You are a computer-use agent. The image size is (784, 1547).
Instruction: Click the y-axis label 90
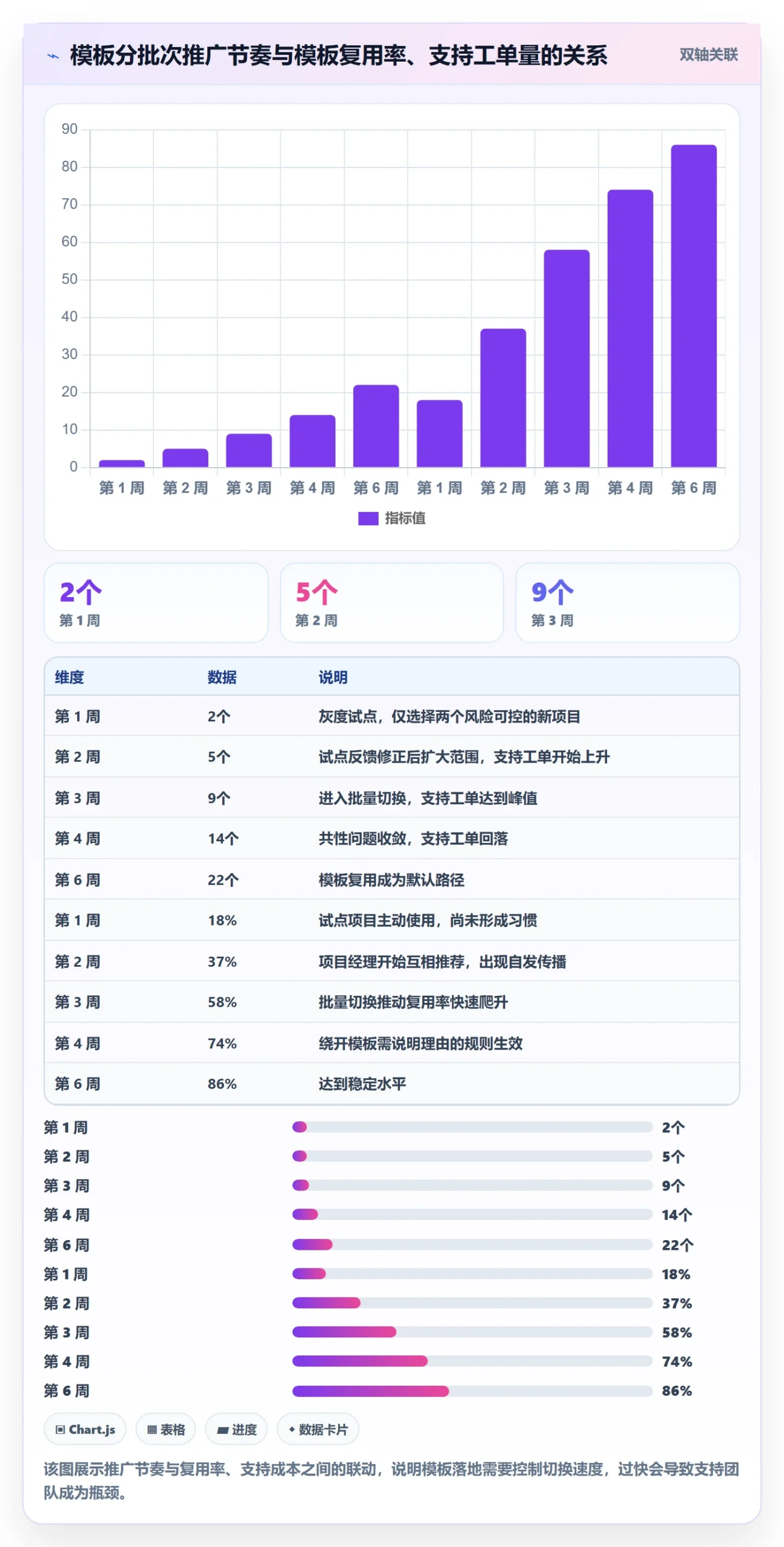click(69, 129)
